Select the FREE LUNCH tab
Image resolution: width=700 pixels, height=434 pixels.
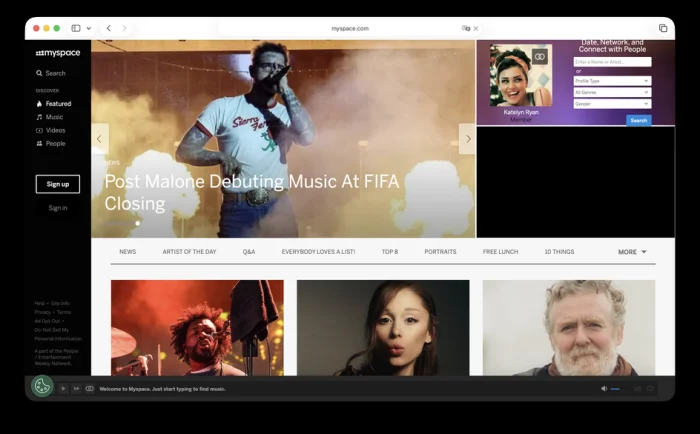500,252
